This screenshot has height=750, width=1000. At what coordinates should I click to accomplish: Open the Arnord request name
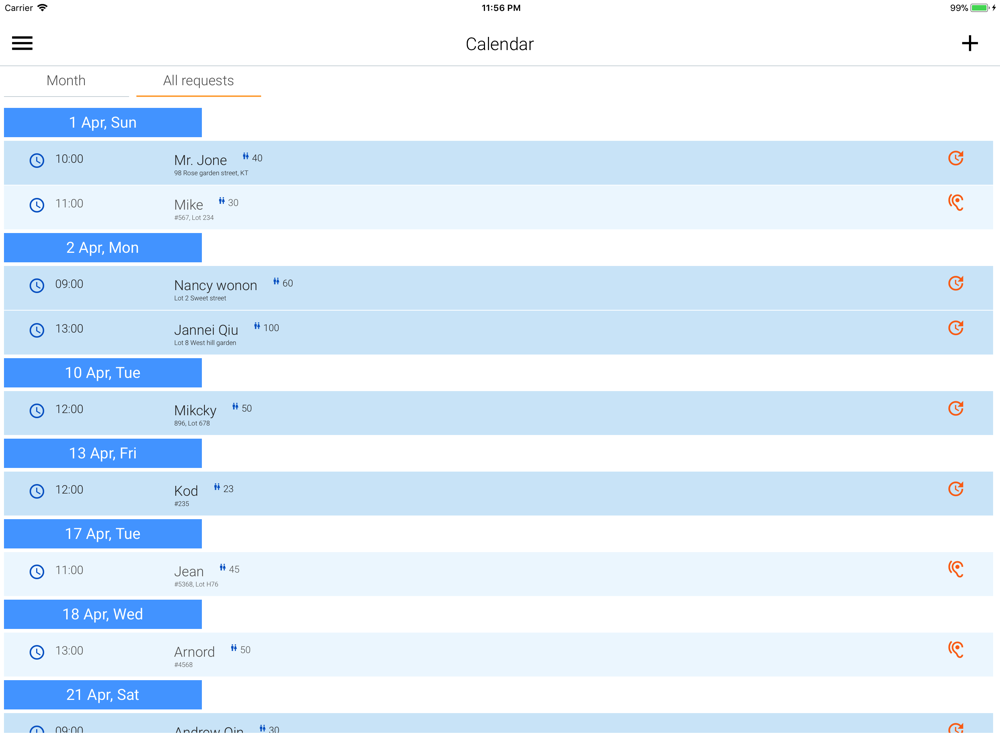tap(195, 651)
